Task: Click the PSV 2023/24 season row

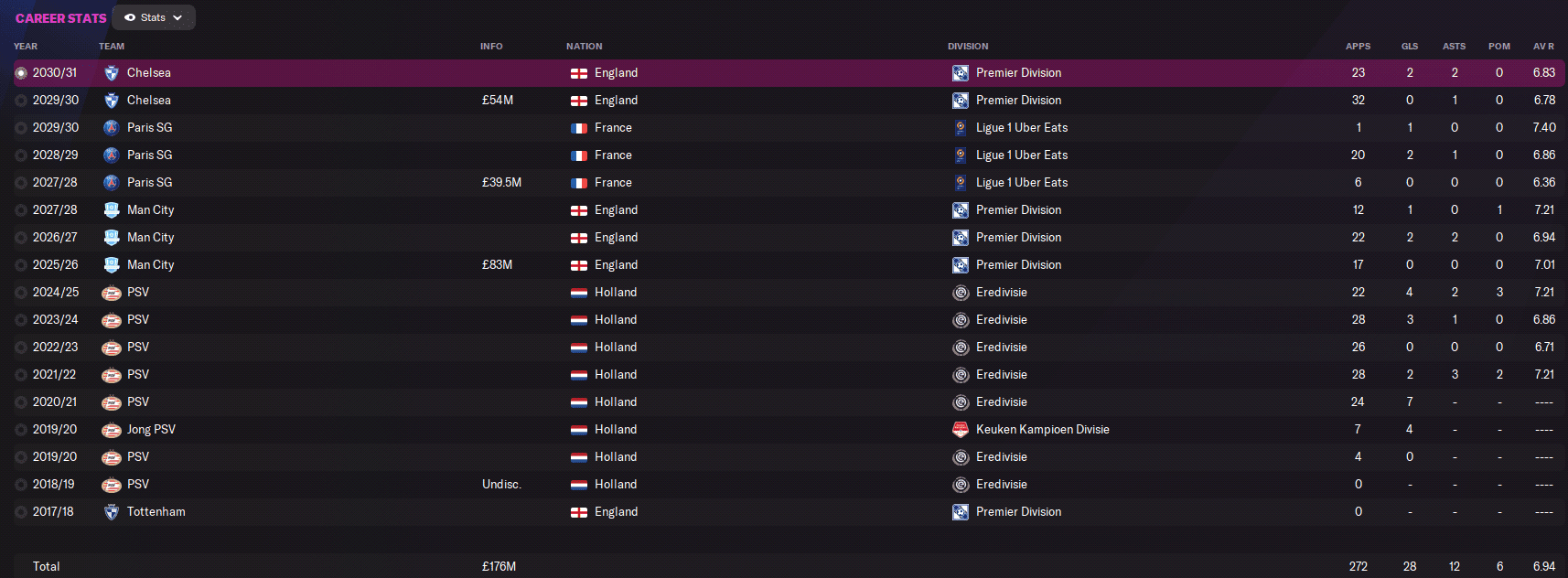Action: tap(789, 320)
